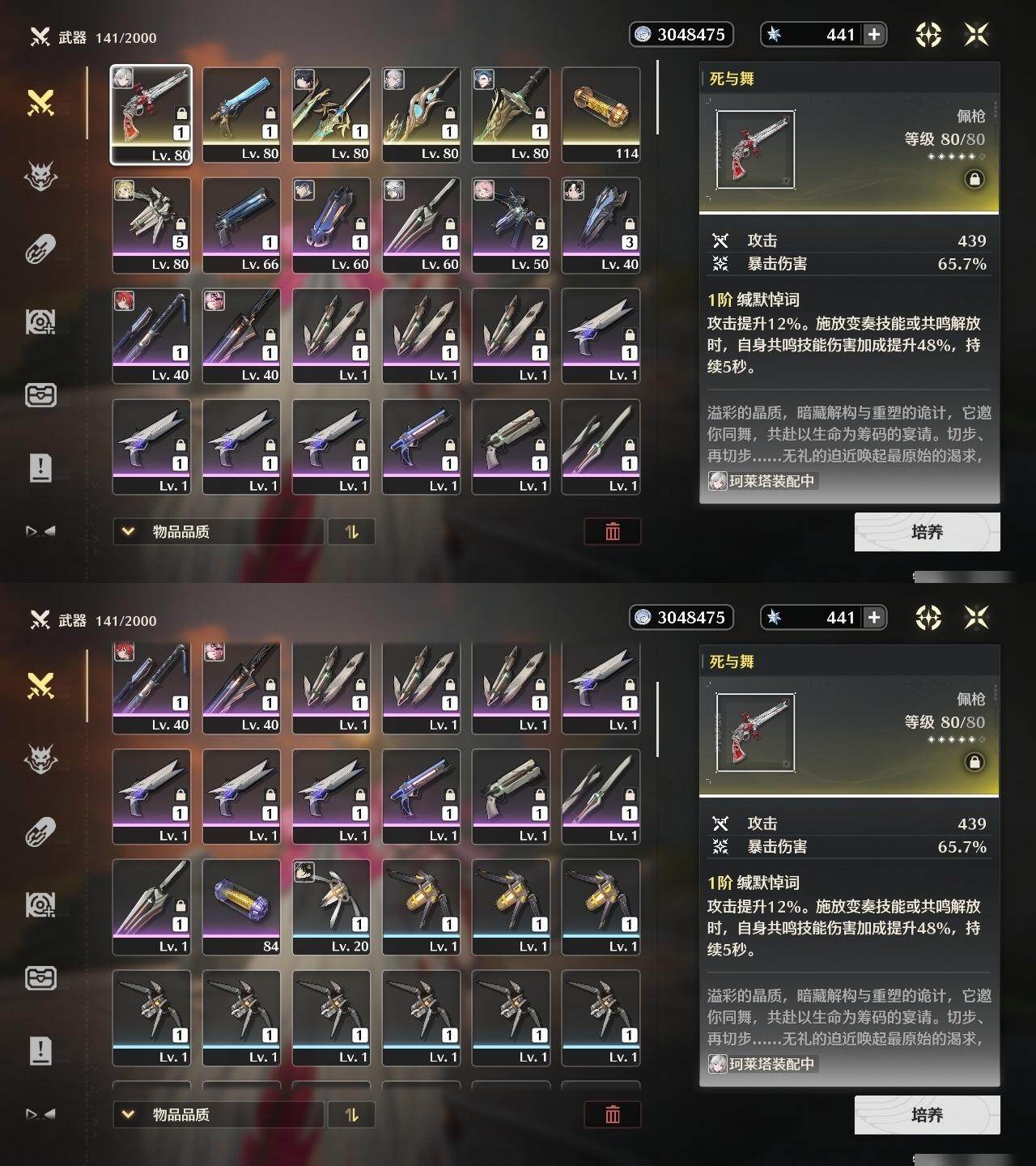Open the chest-shaped category tab in top sidebar
Screen dimensions: 1036x1166
tap(40, 395)
